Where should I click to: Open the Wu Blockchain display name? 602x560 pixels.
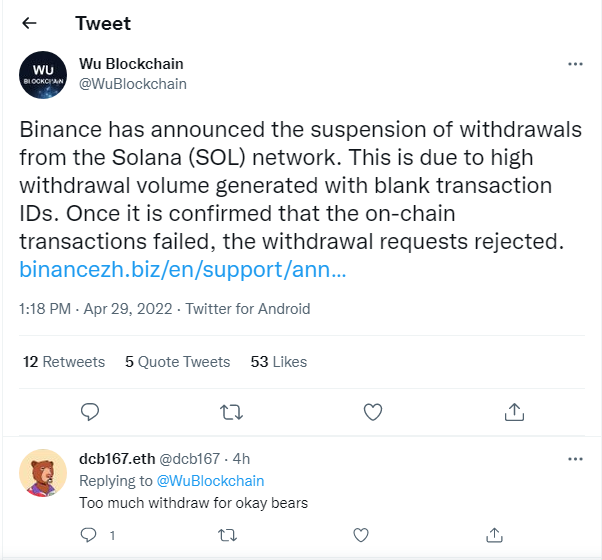coord(131,64)
